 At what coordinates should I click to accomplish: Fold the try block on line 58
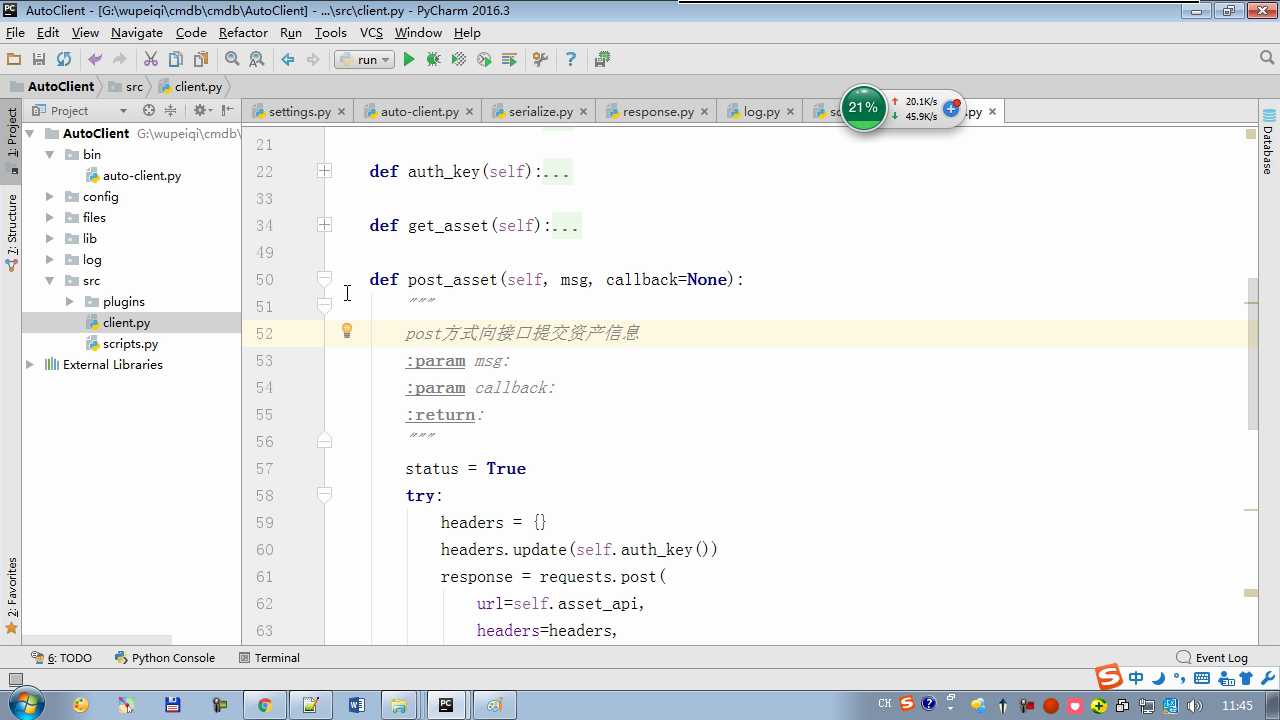click(x=324, y=495)
